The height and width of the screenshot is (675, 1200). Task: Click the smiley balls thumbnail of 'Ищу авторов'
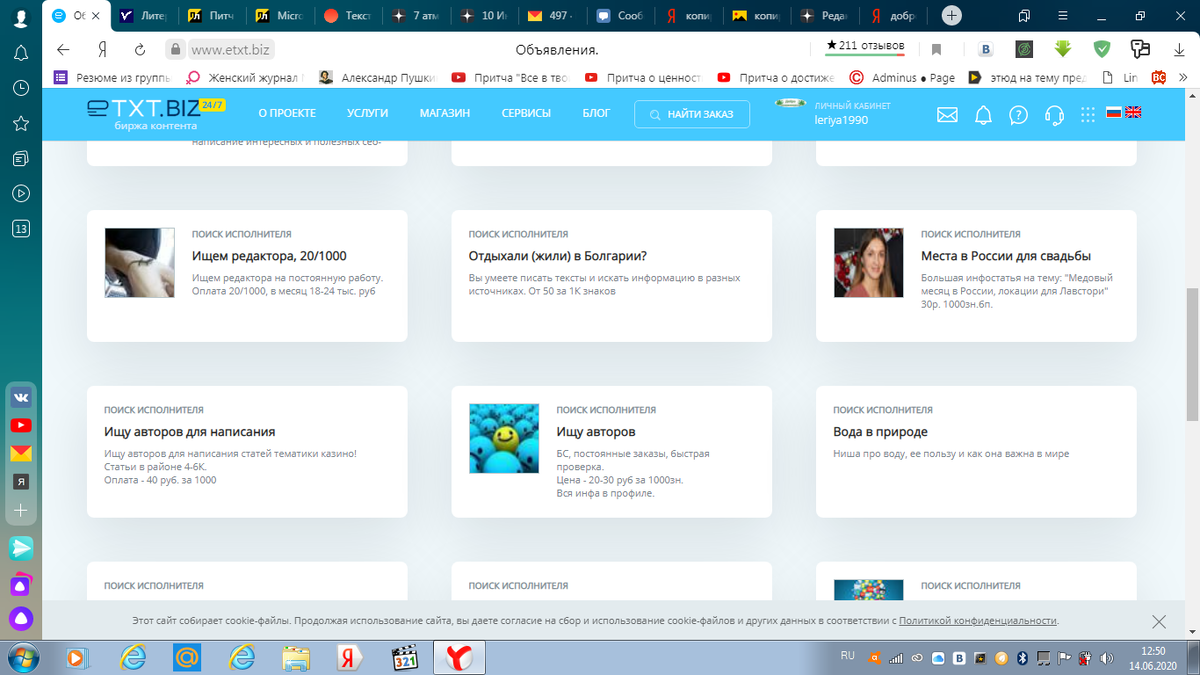click(x=504, y=438)
